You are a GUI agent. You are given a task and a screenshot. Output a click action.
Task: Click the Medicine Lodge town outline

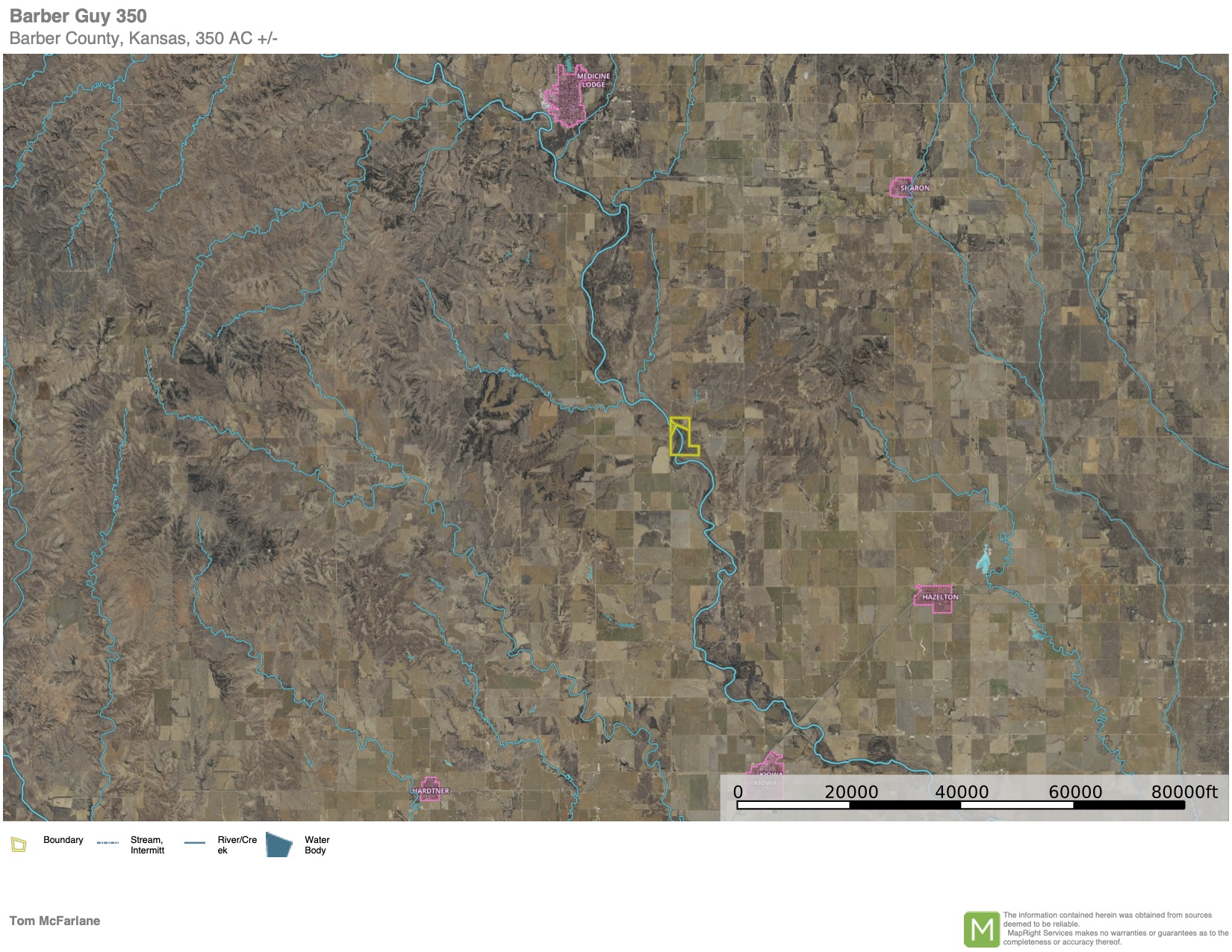pyautogui.click(x=570, y=97)
